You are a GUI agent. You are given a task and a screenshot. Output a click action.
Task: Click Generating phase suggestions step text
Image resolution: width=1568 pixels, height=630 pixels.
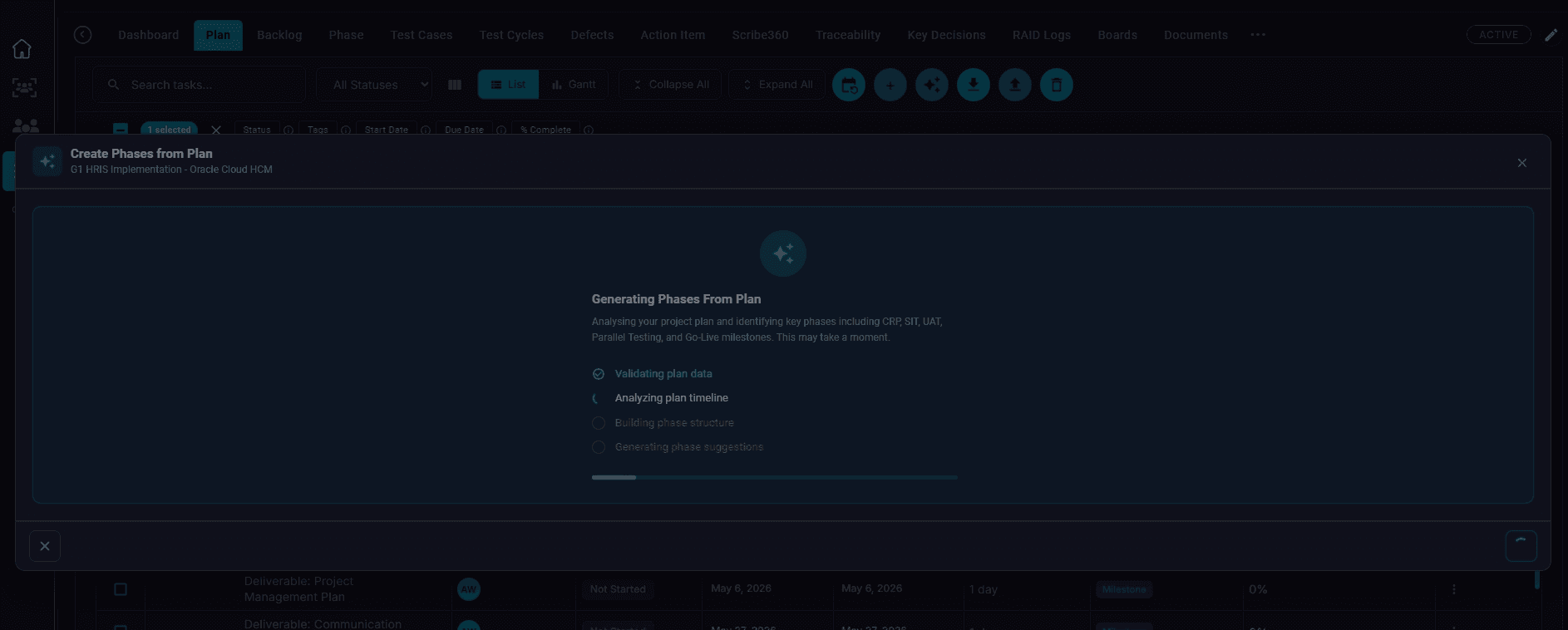(x=689, y=447)
